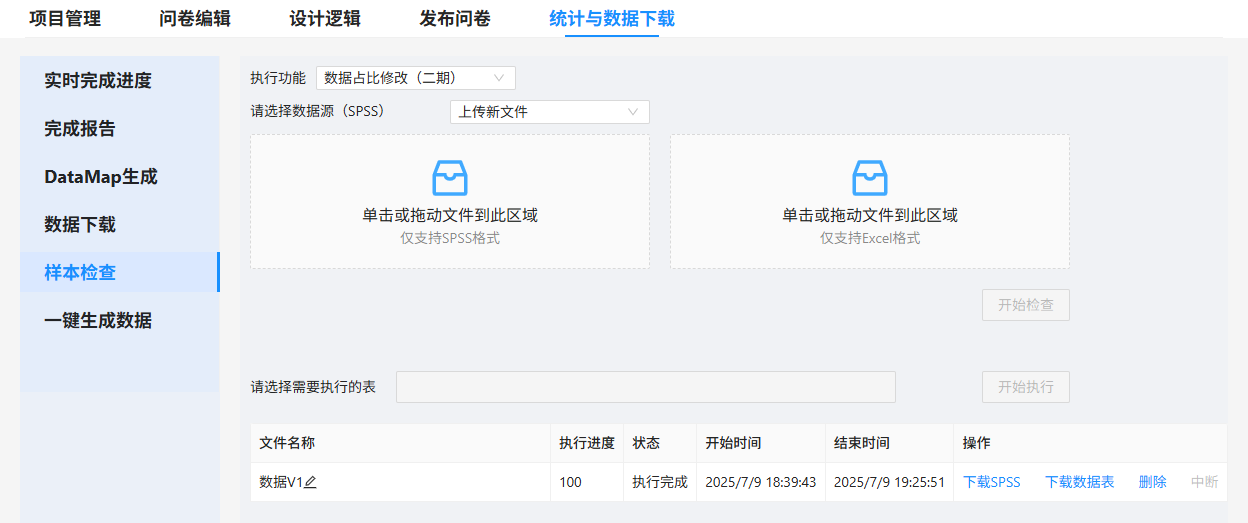
Task: Click the pencil icon beside 数据V1
Action: (x=310, y=482)
